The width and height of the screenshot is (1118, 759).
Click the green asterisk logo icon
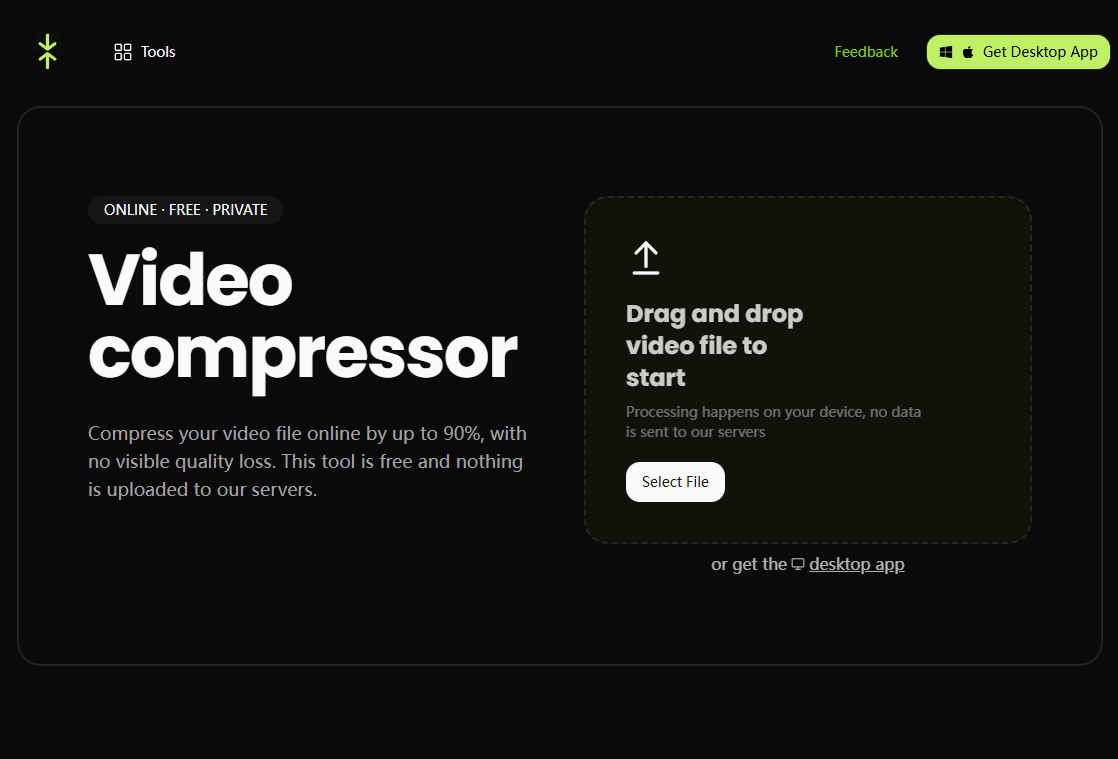pyautogui.click(x=47, y=51)
